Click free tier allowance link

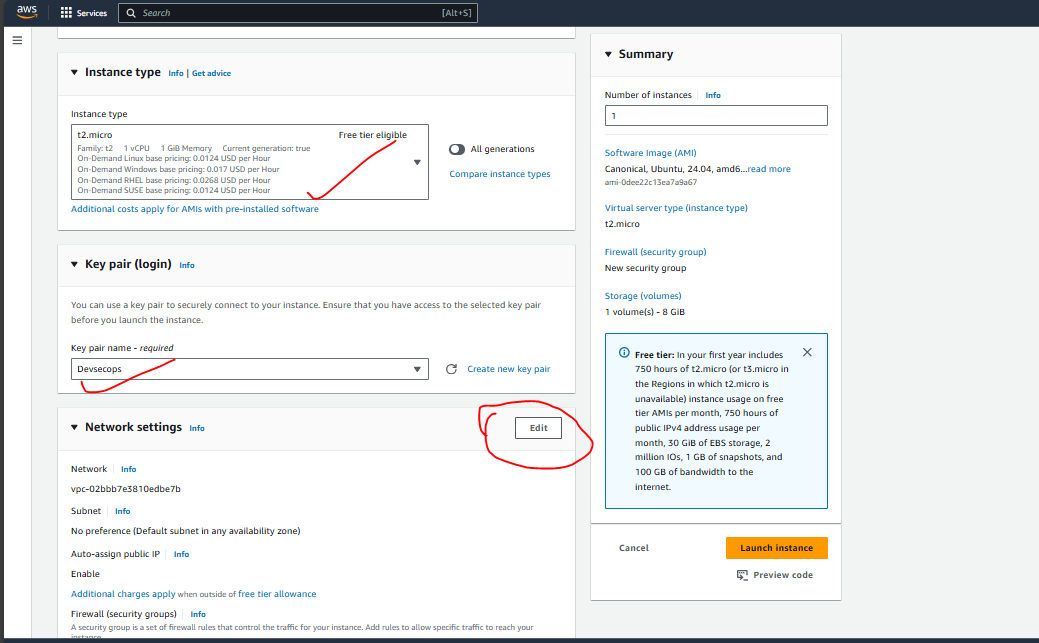(277, 594)
